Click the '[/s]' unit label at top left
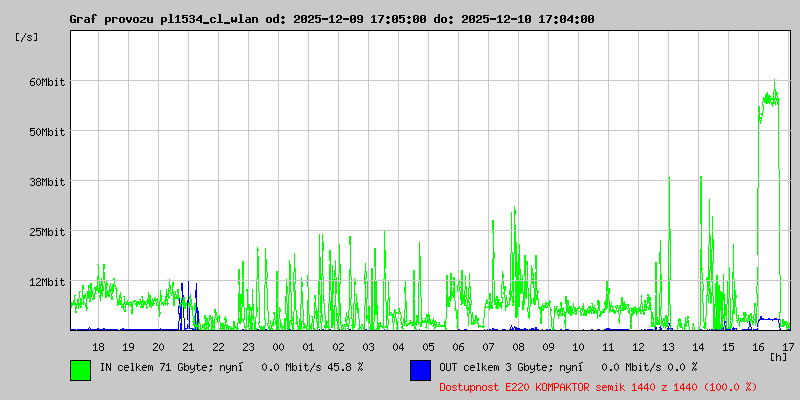800x400 pixels. pyautogui.click(x=27, y=37)
